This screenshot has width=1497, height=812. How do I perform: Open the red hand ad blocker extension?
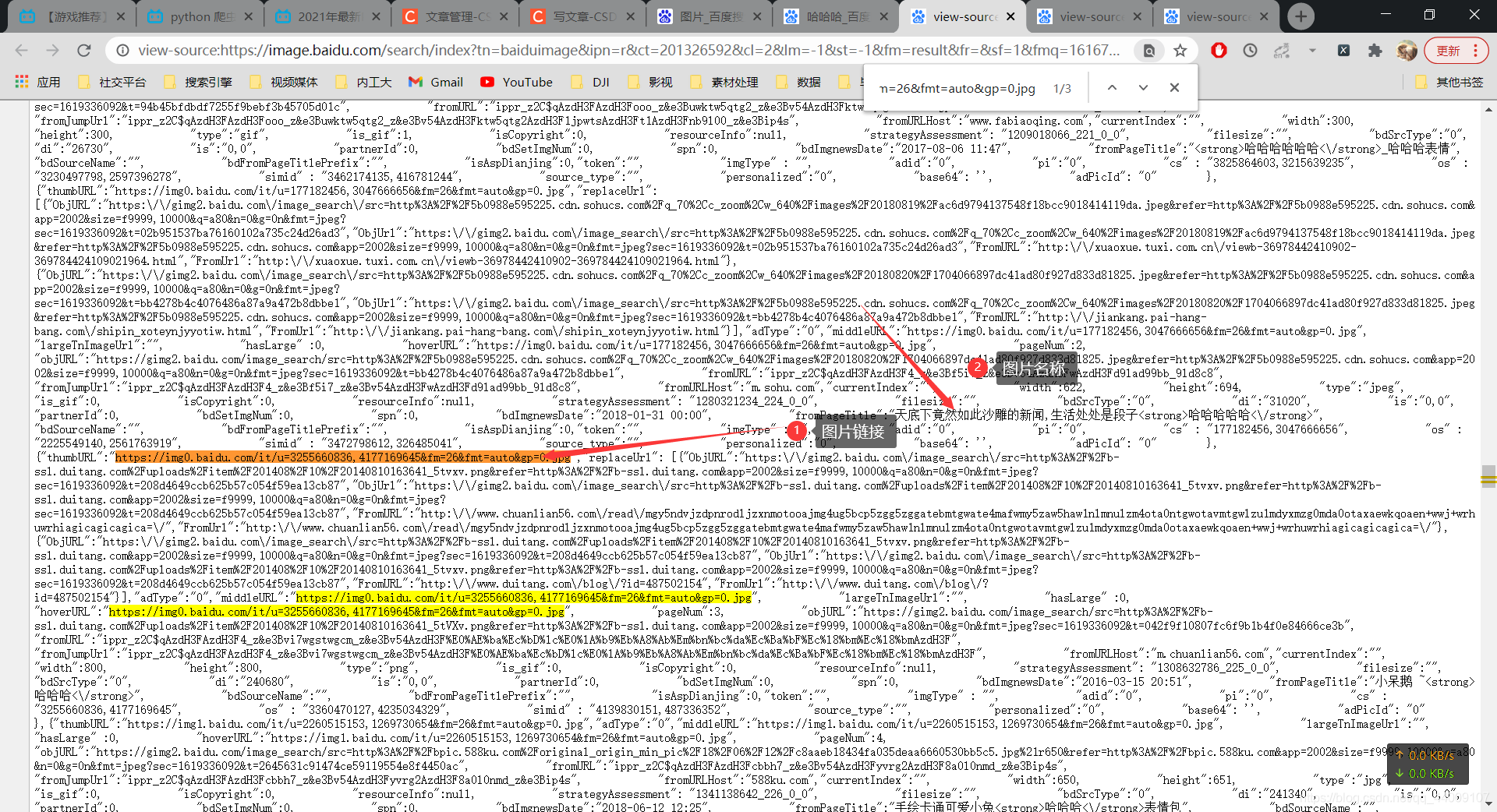[1219, 51]
